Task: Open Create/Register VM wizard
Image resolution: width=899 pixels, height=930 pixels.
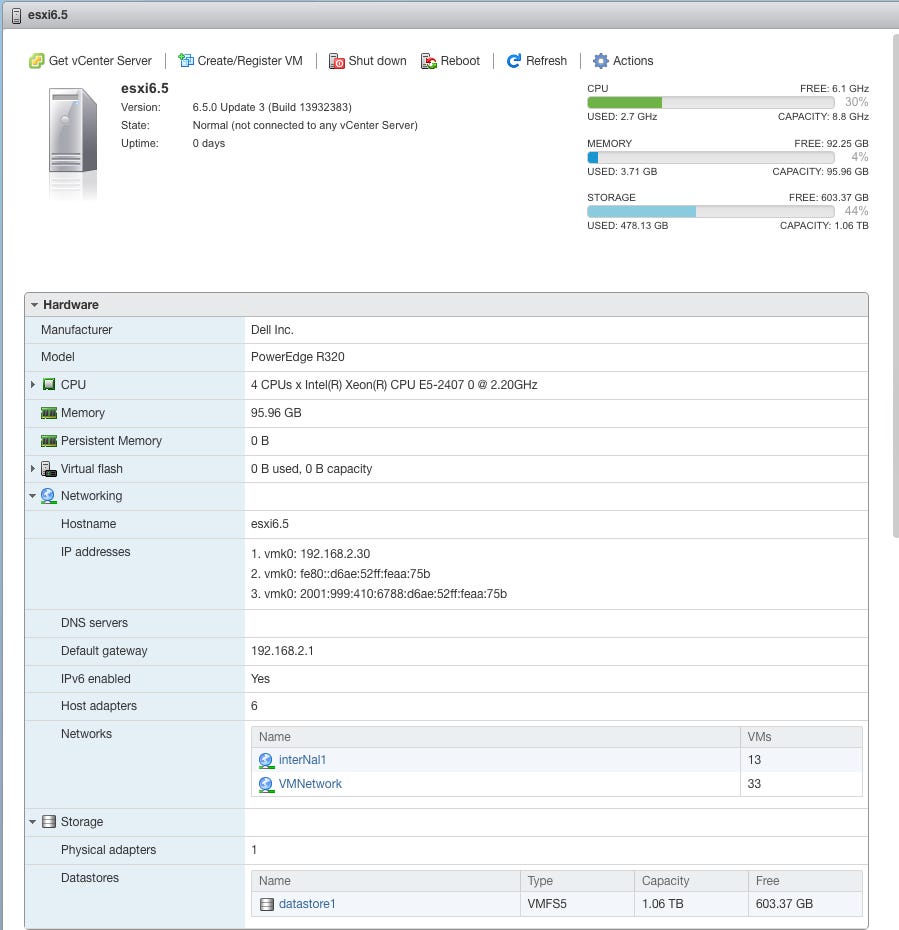Action: click(x=241, y=60)
